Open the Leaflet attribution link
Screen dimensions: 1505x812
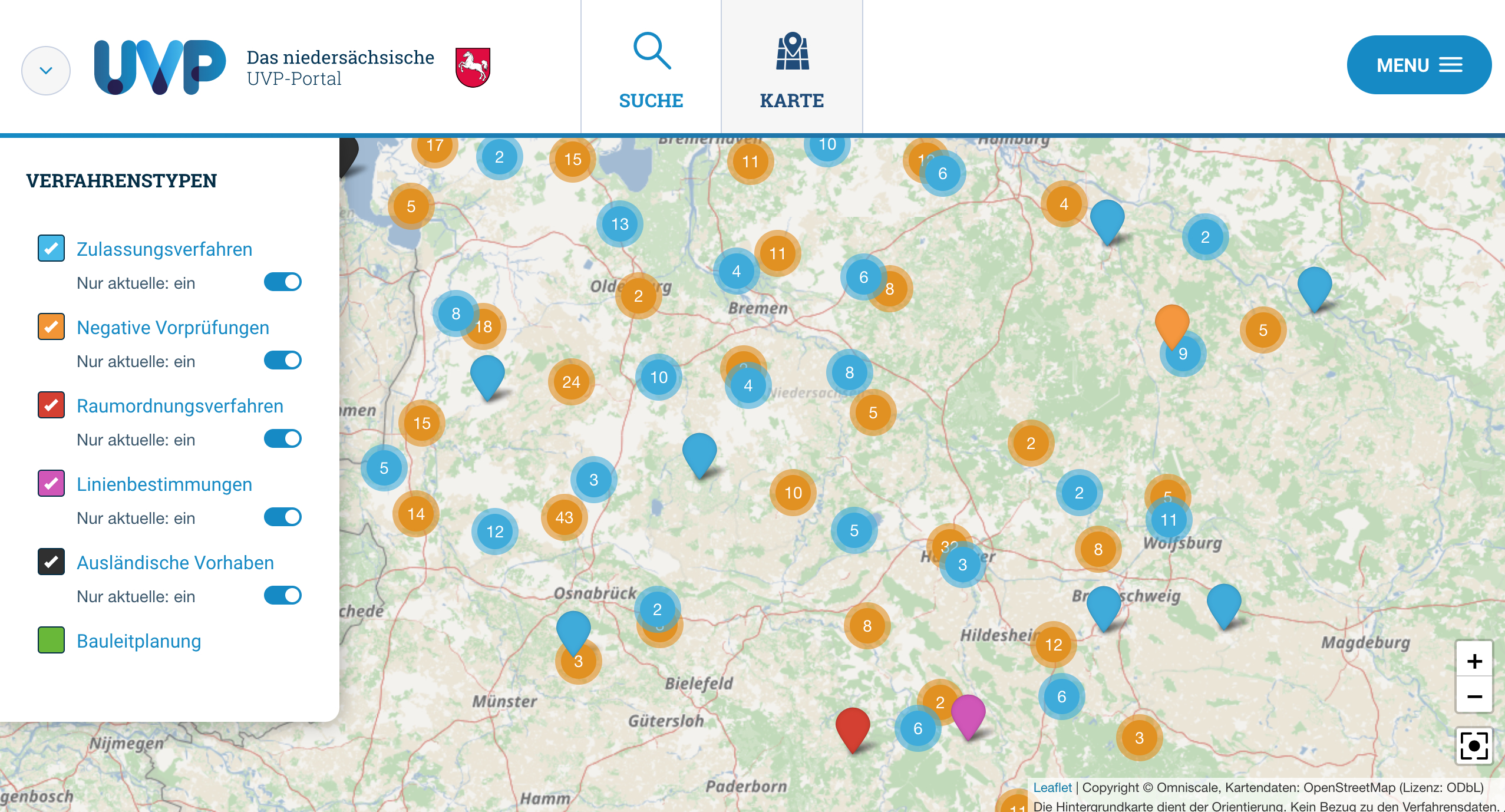point(1052,787)
